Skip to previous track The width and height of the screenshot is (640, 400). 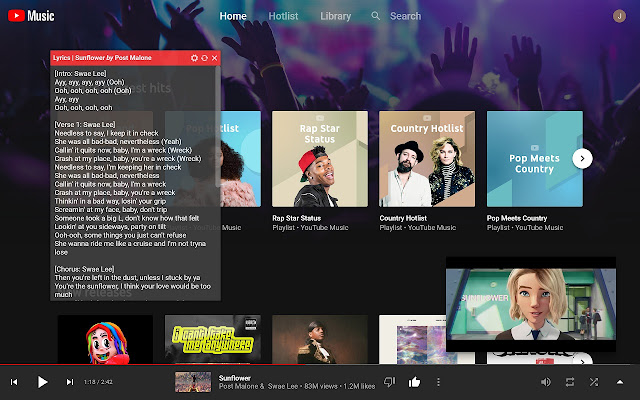[x=14, y=382]
